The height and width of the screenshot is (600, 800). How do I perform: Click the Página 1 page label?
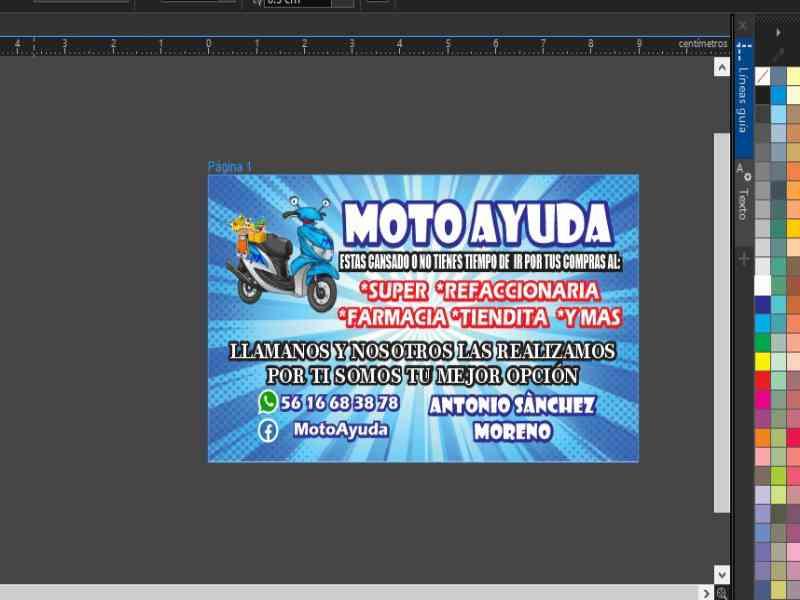(230, 167)
